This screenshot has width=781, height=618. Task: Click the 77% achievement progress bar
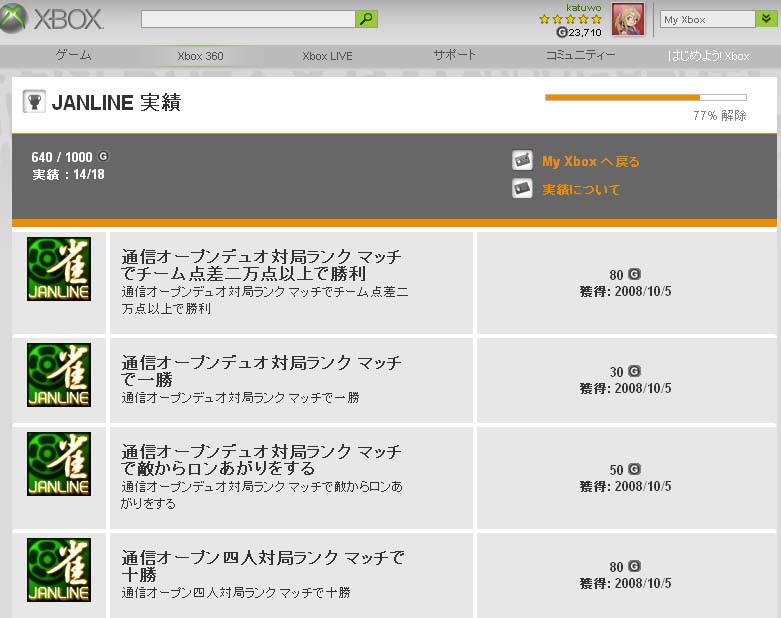point(646,98)
